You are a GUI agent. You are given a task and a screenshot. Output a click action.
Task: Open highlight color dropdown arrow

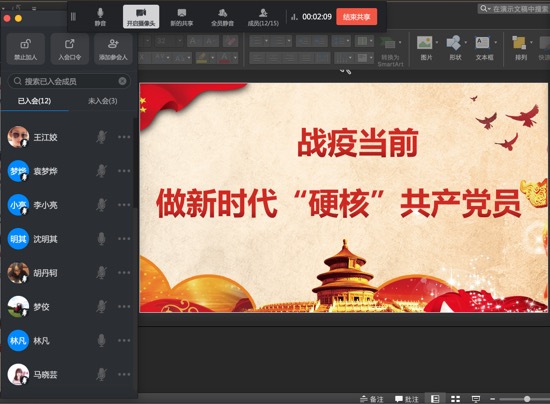(x=213, y=57)
